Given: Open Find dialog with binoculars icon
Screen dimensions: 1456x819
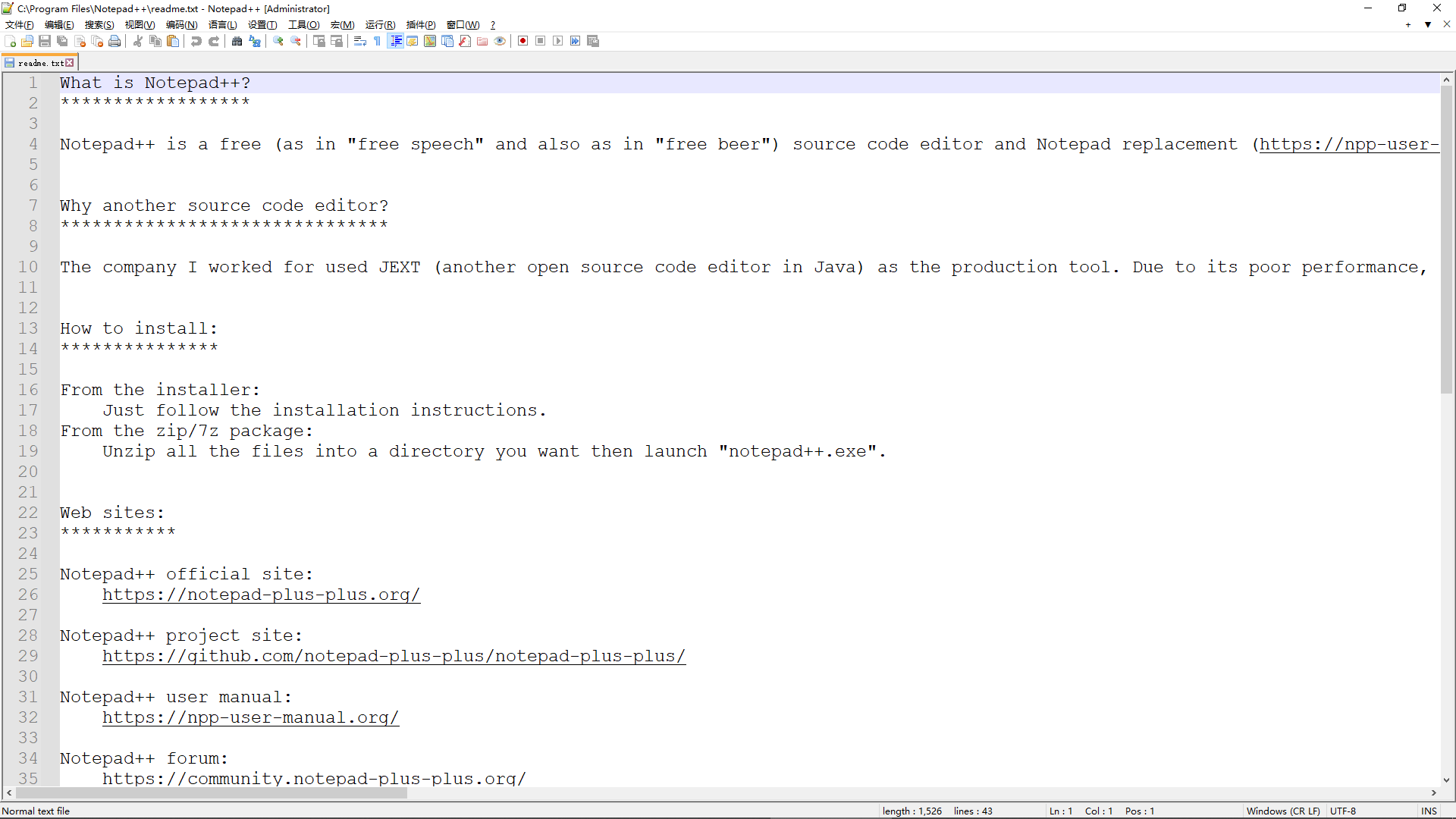Looking at the screenshot, I should (x=237, y=41).
